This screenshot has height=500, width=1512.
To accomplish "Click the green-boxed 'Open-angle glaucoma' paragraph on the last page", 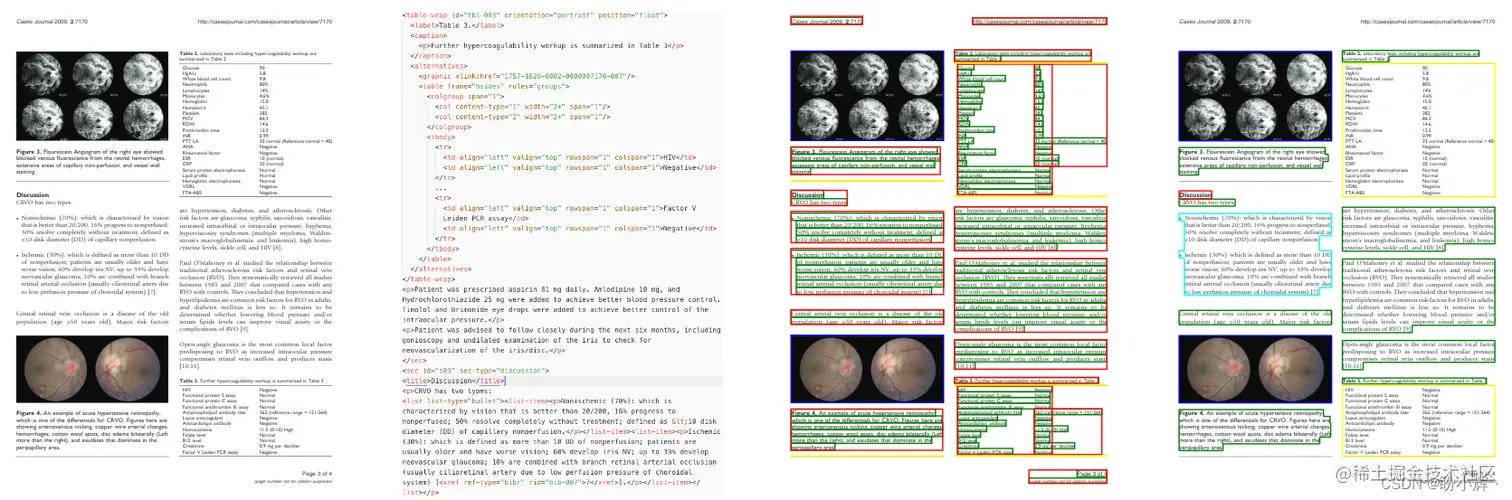I will point(1417,354).
